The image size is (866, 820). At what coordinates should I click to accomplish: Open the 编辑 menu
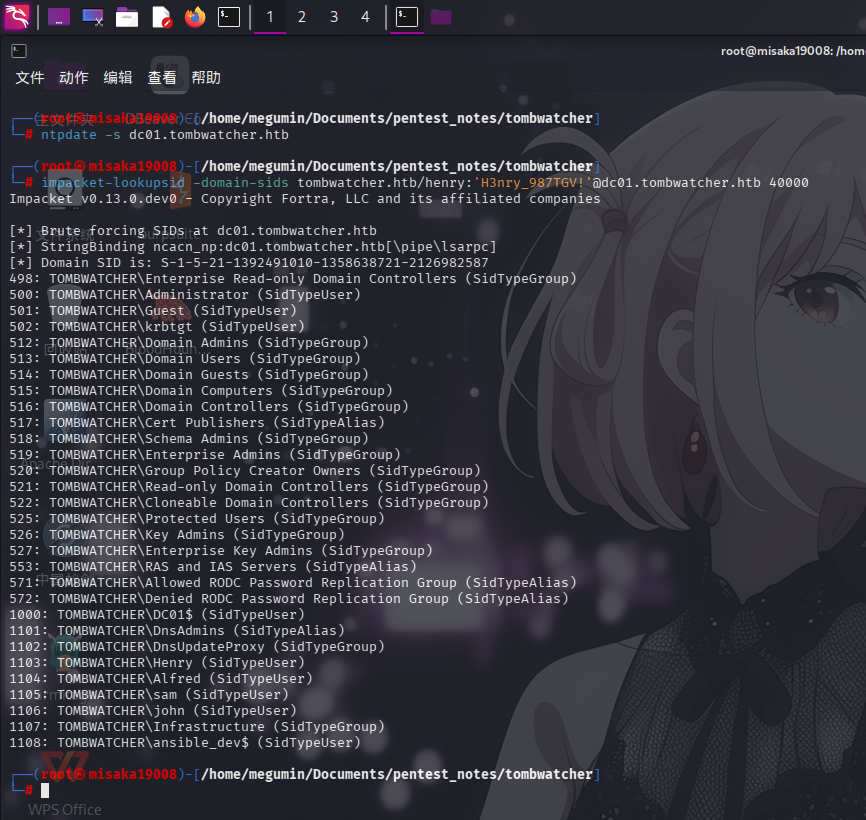pyautogui.click(x=118, y=77)
